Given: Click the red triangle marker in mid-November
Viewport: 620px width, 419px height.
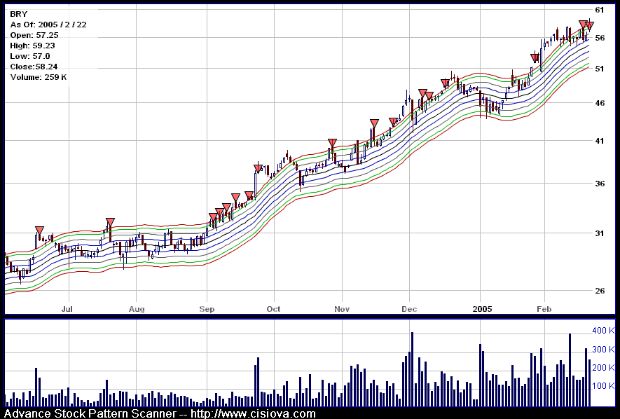Looking at the screenshot, I should pyautogui.click(x=374, y=124).
